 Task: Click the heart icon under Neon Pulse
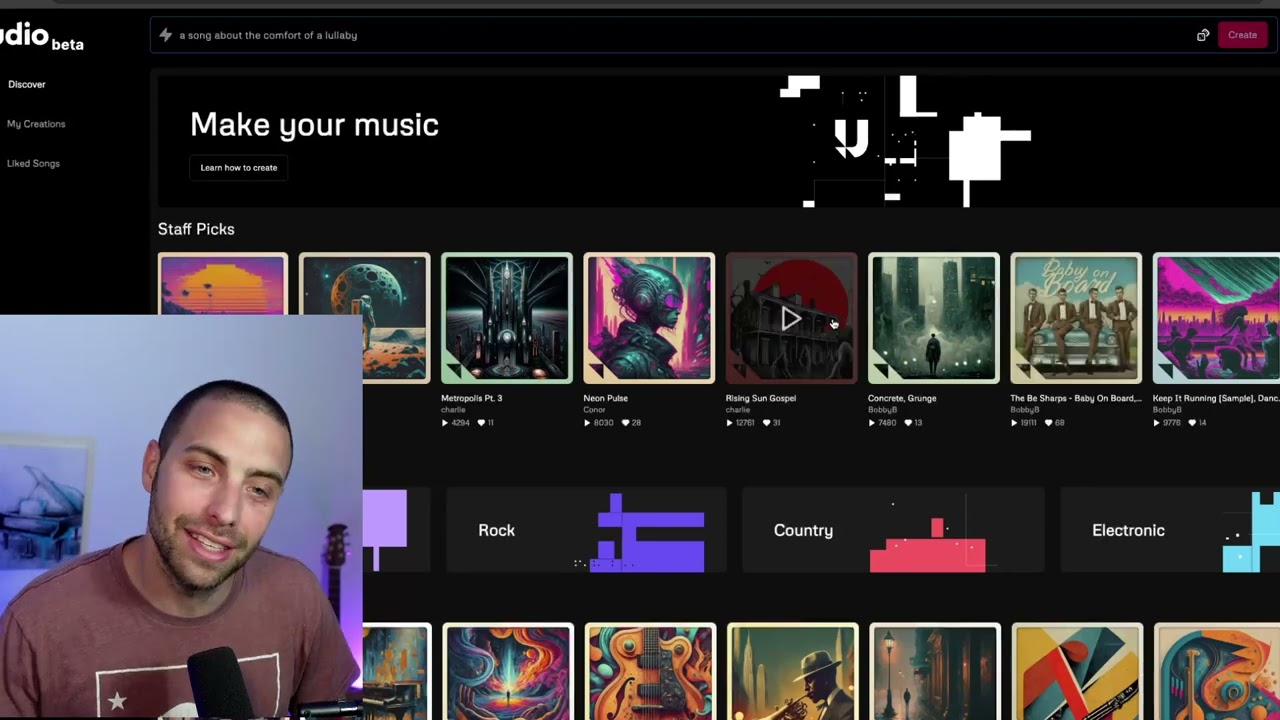pyautogui.click(x=626, y=423)
